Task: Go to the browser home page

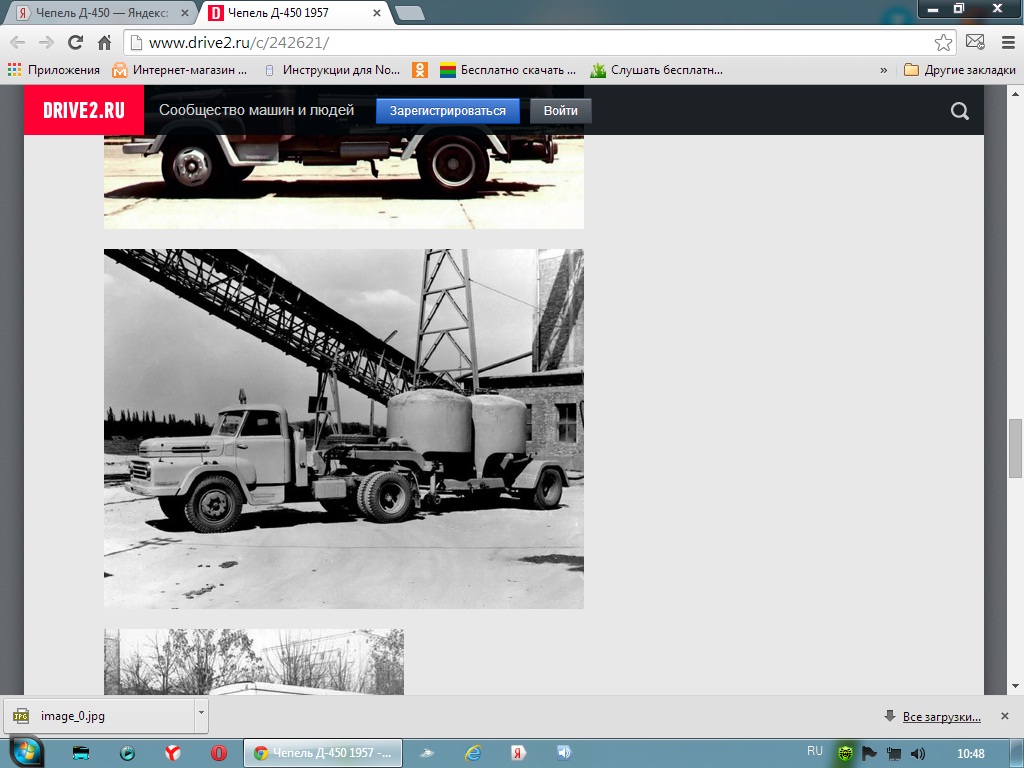Action: pos(104,43)
